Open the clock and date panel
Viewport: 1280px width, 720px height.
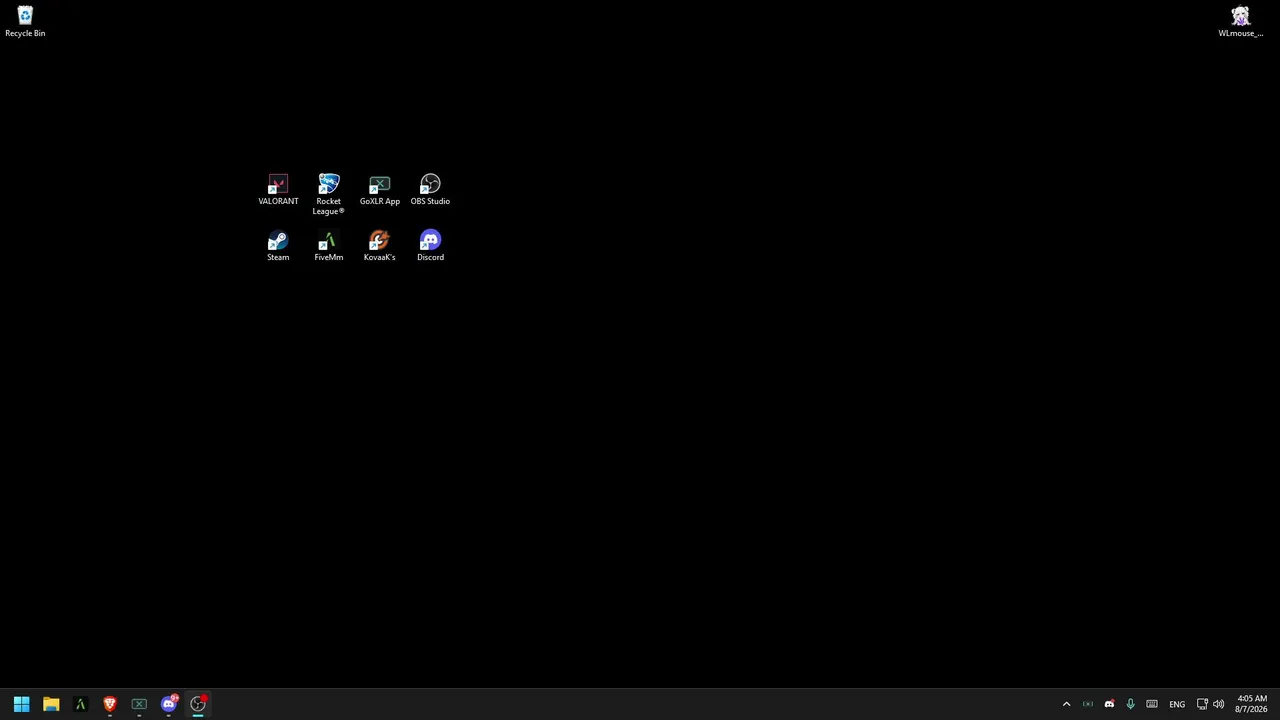point(1251,704)
